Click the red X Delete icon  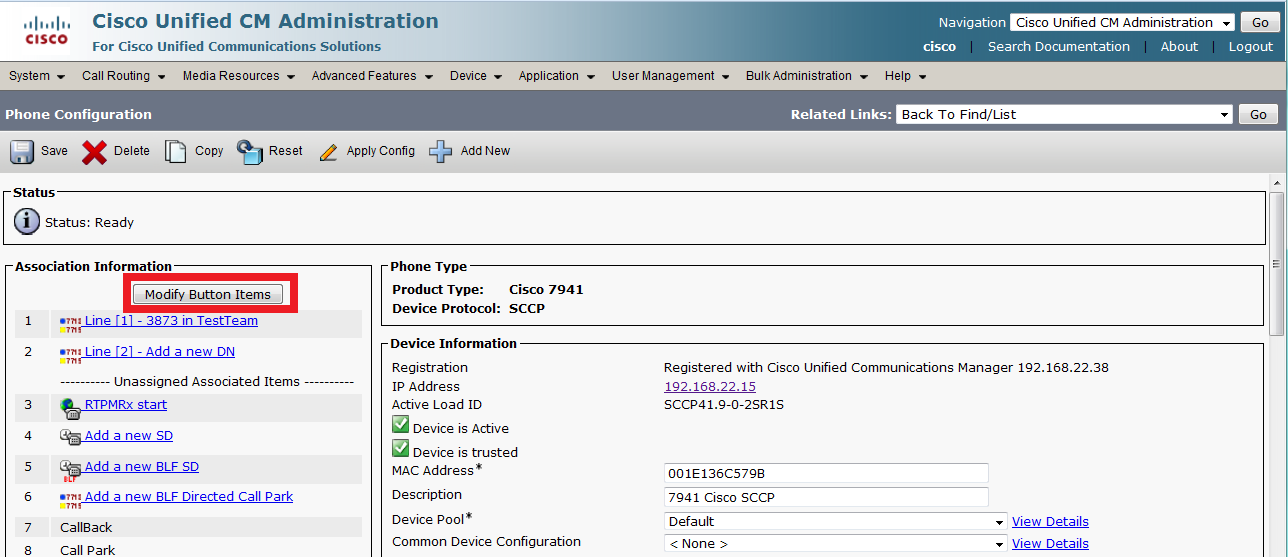(95, 151)
